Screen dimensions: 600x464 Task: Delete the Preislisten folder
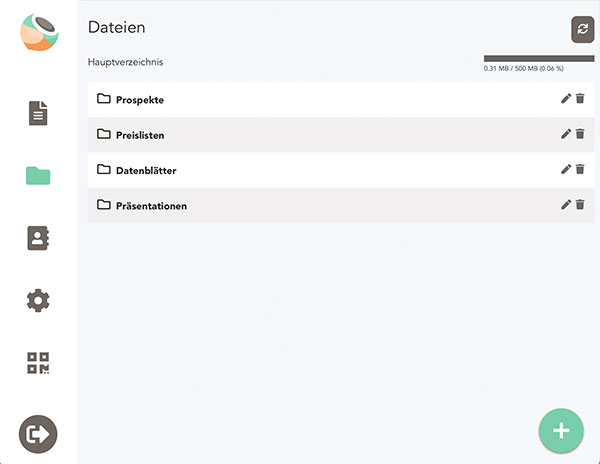580,134
